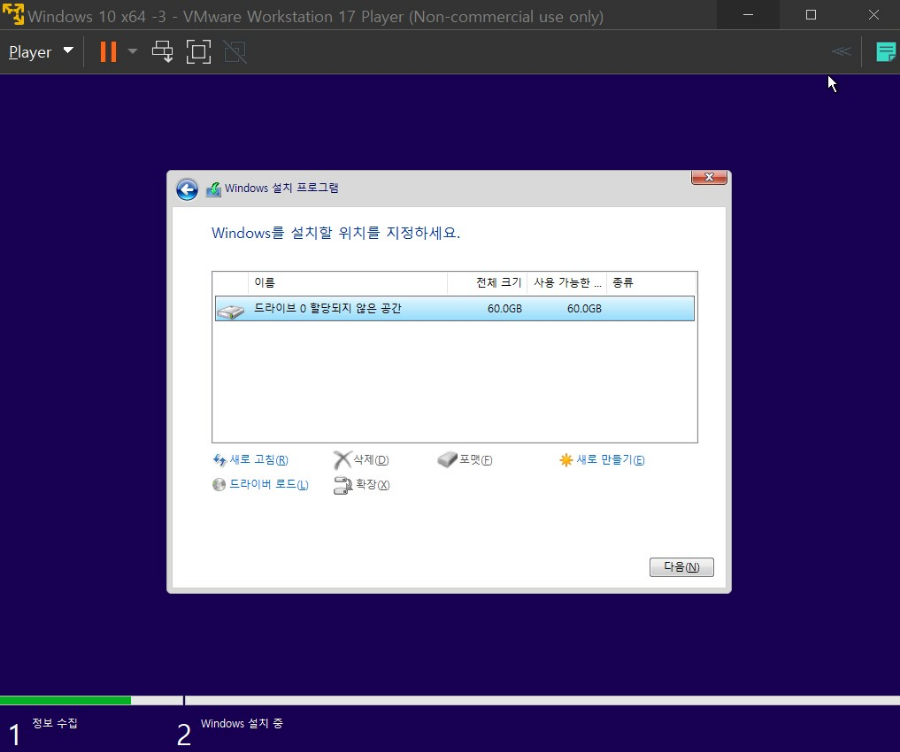Minimize the VMware Player window

click(x=748, y=15)
